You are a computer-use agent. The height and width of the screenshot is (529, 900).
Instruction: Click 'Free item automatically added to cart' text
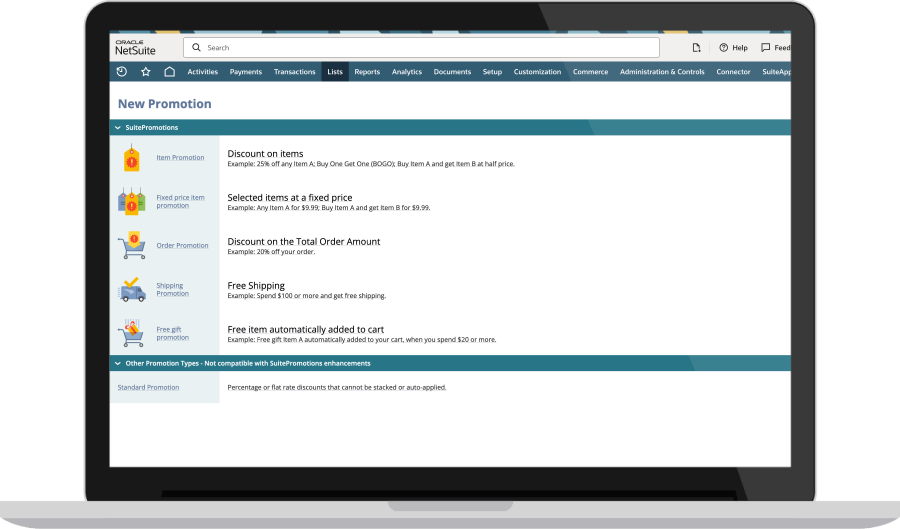[305, 329]
